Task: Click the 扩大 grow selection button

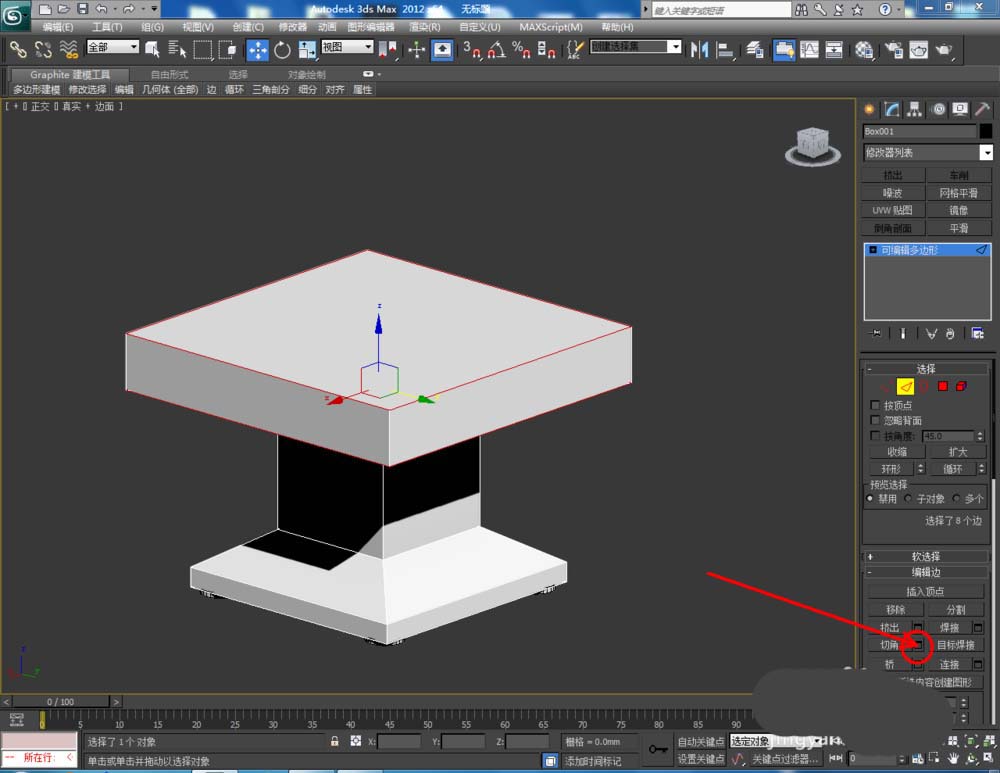Action: click(957, 452)
